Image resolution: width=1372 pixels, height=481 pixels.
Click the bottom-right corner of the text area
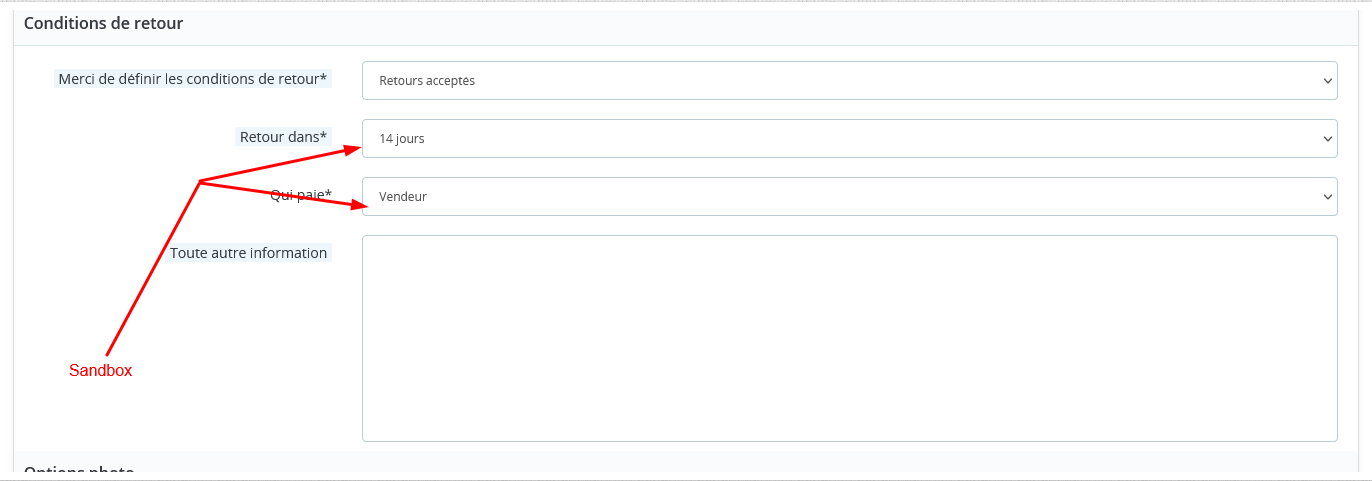point(1332,436)
